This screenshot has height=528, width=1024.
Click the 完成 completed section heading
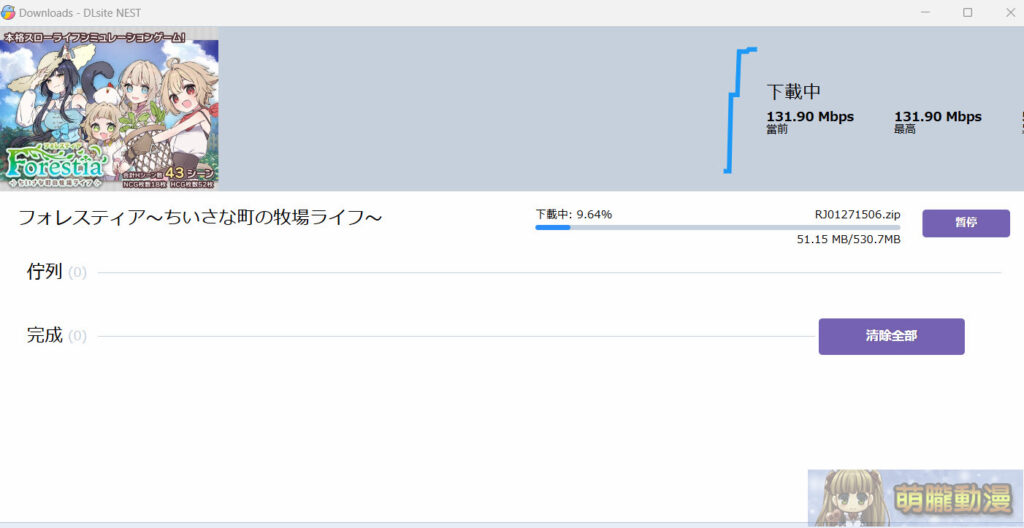pyautogui.click(x=44, y=336)
